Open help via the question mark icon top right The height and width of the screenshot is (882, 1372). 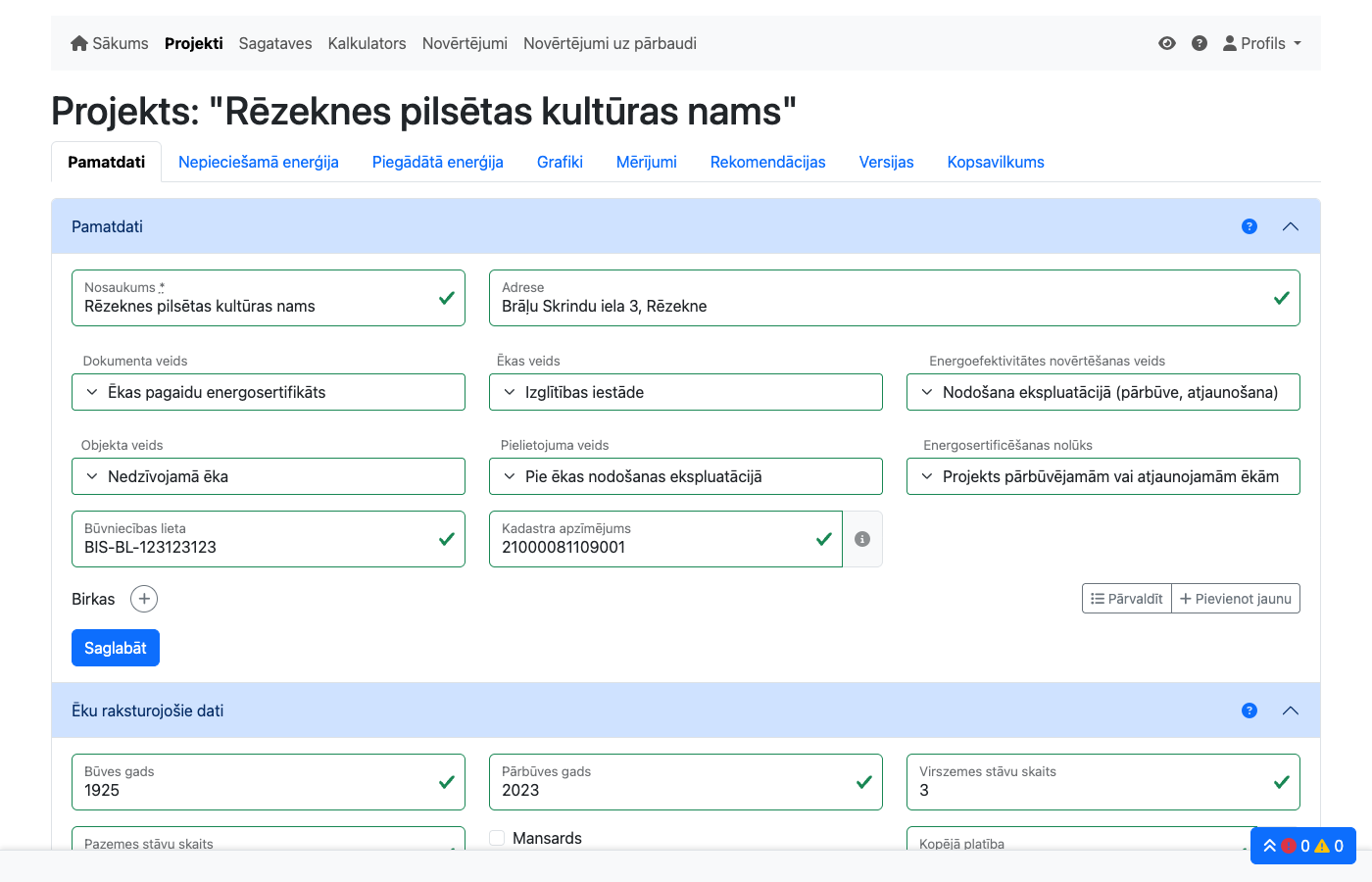pos(1200,43)
